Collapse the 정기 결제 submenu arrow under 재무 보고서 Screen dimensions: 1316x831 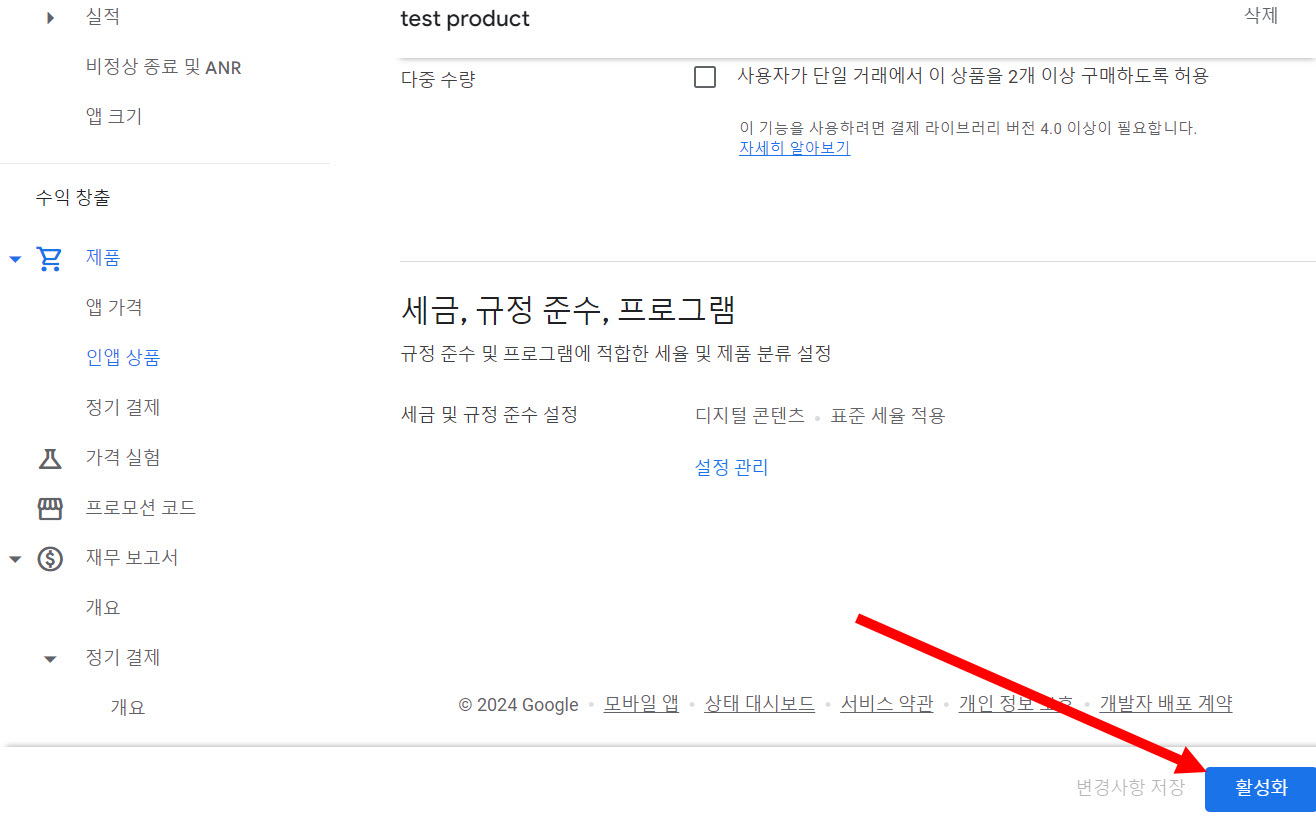tap(50, 659)
